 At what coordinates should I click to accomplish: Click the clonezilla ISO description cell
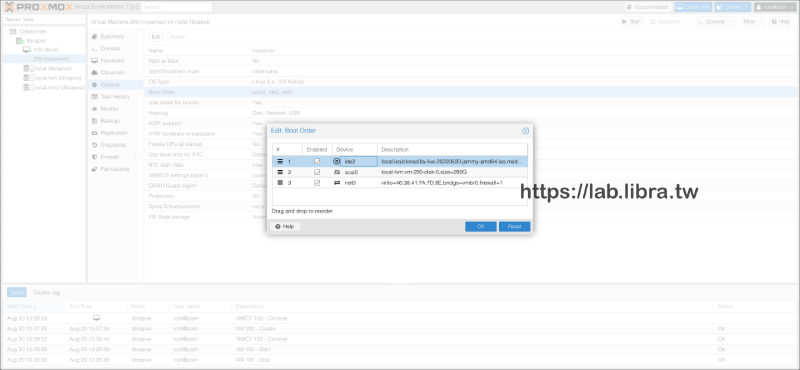pyautogui.click(x=452, y=161)
